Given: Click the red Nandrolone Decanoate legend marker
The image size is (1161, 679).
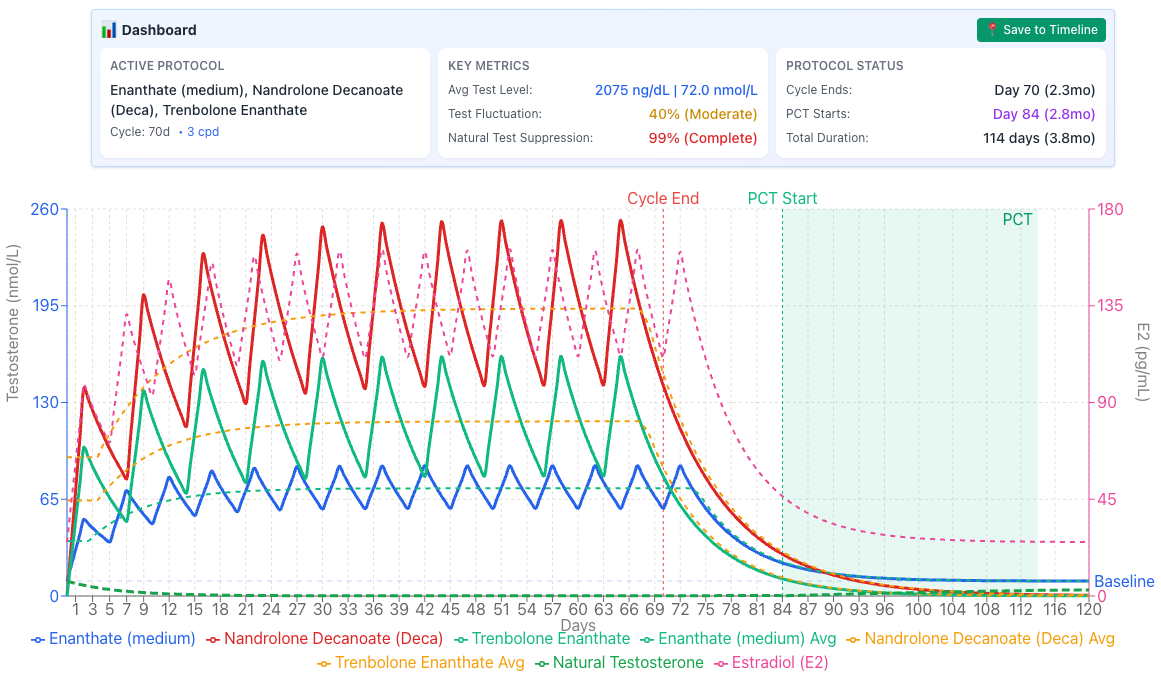Looking at the screenshot, I should pyautogui.click(x=213, y=639).
